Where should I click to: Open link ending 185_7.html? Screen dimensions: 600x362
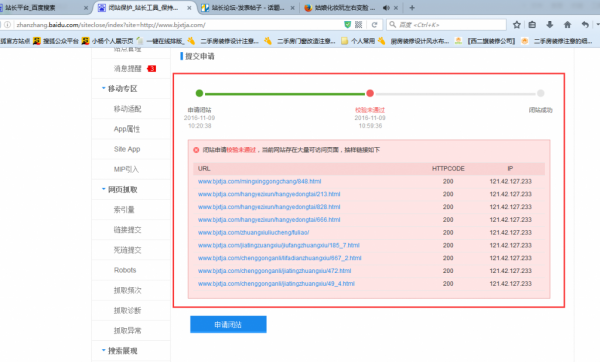point(279,245)
